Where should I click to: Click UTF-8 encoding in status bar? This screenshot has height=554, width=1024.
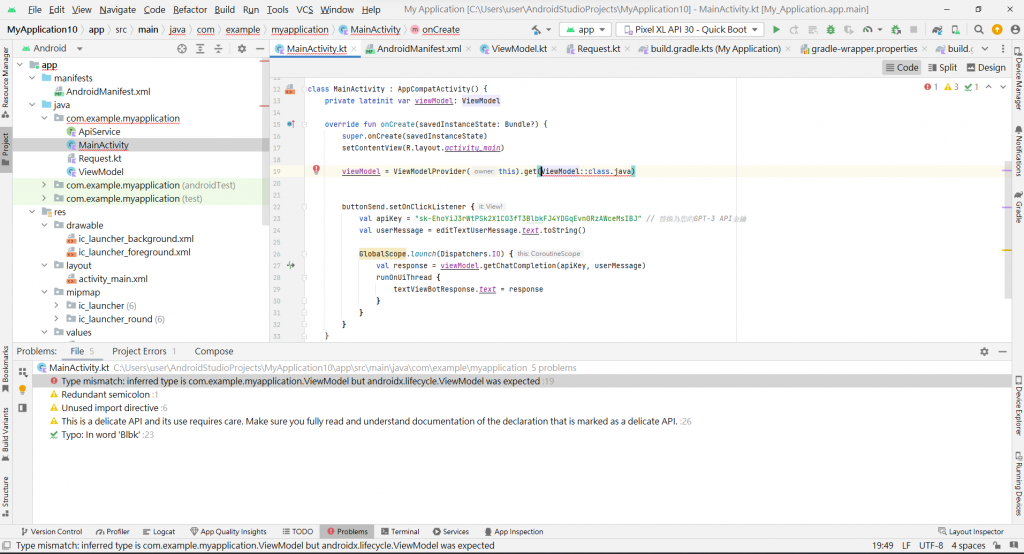931,546
